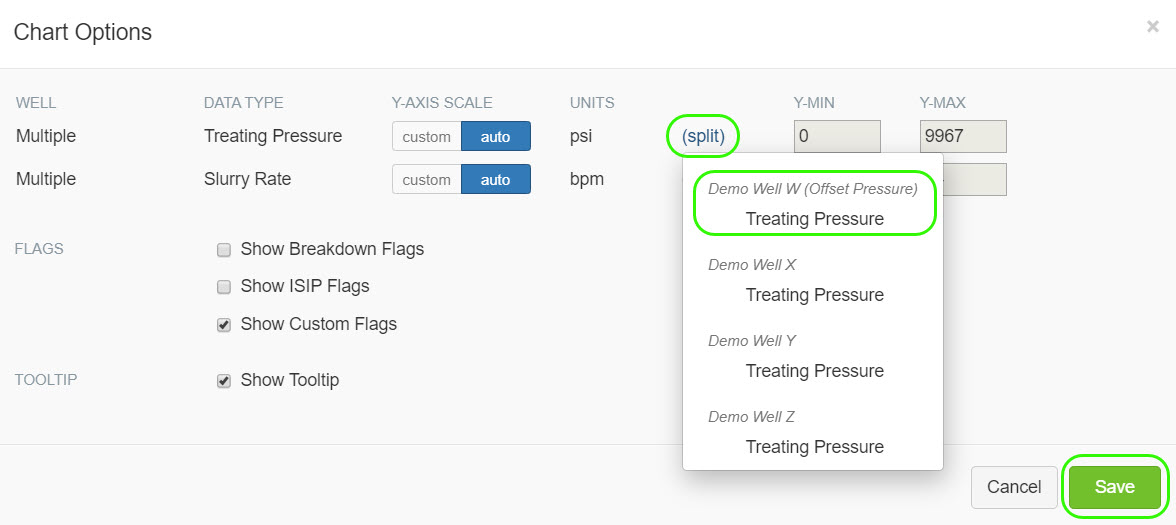Select Demo Well W Treating Pressure option
The image size is (1176, 525).
pyautogui.click(x=814, y=219)
